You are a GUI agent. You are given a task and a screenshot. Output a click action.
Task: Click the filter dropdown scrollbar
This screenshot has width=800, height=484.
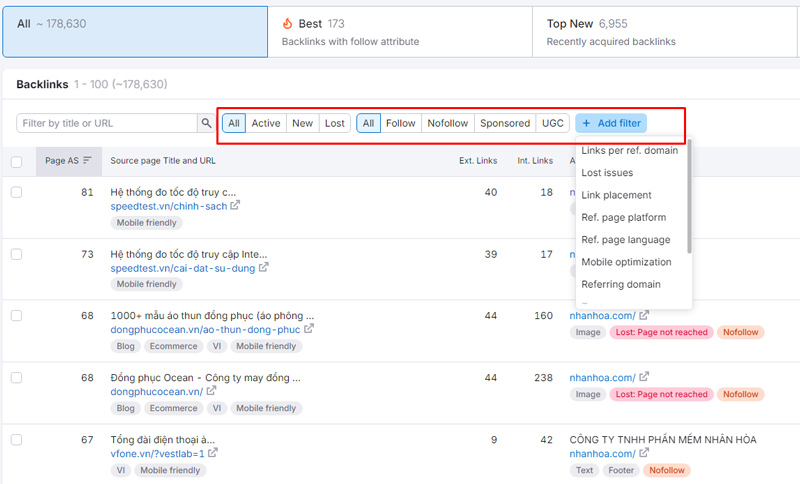point(689,196)
